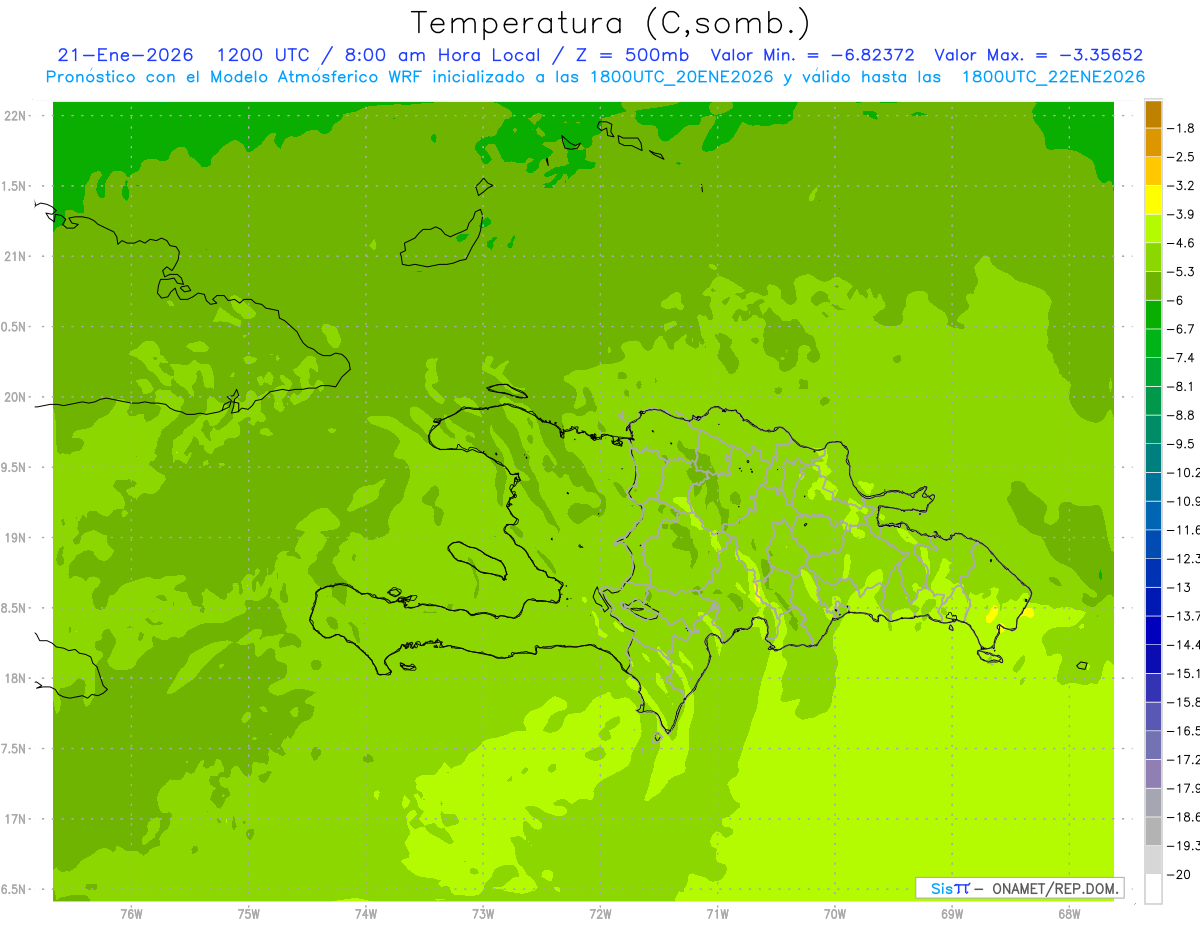Click the '70W' longitude label

pos(835,913)
